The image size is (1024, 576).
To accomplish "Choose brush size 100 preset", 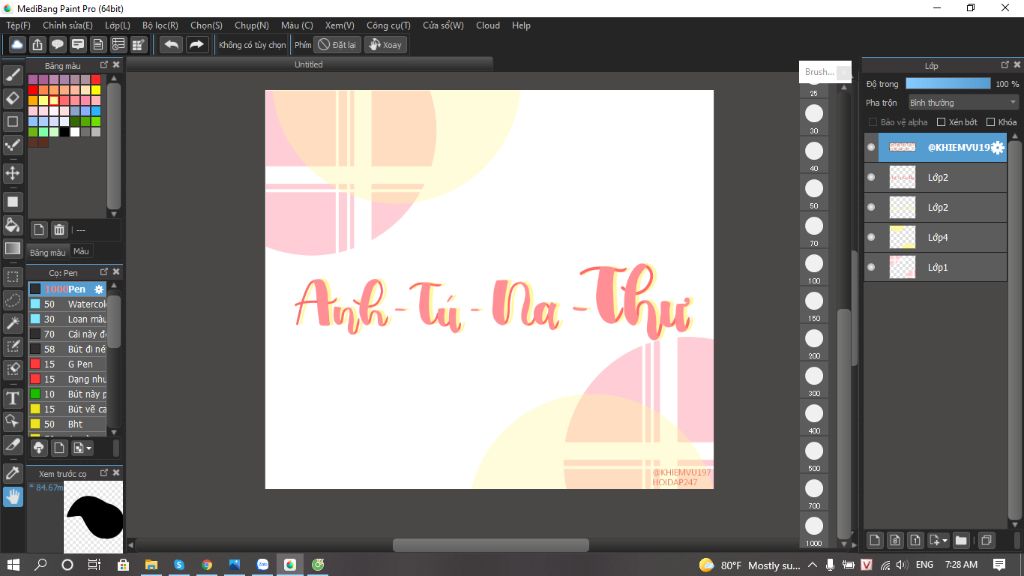I will click(x=814, y=264).
